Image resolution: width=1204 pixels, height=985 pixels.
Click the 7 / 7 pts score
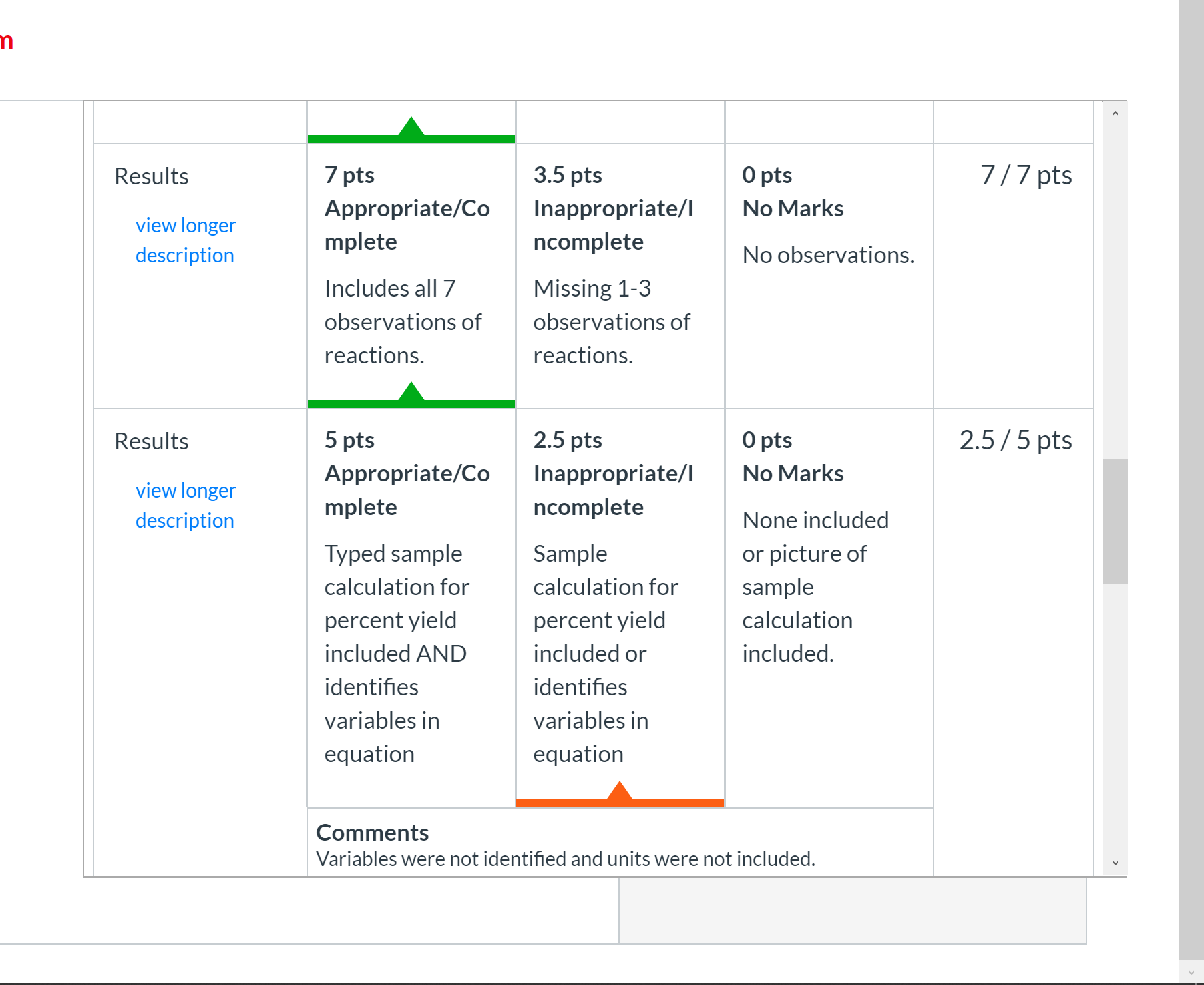(x=1026, y=175)
